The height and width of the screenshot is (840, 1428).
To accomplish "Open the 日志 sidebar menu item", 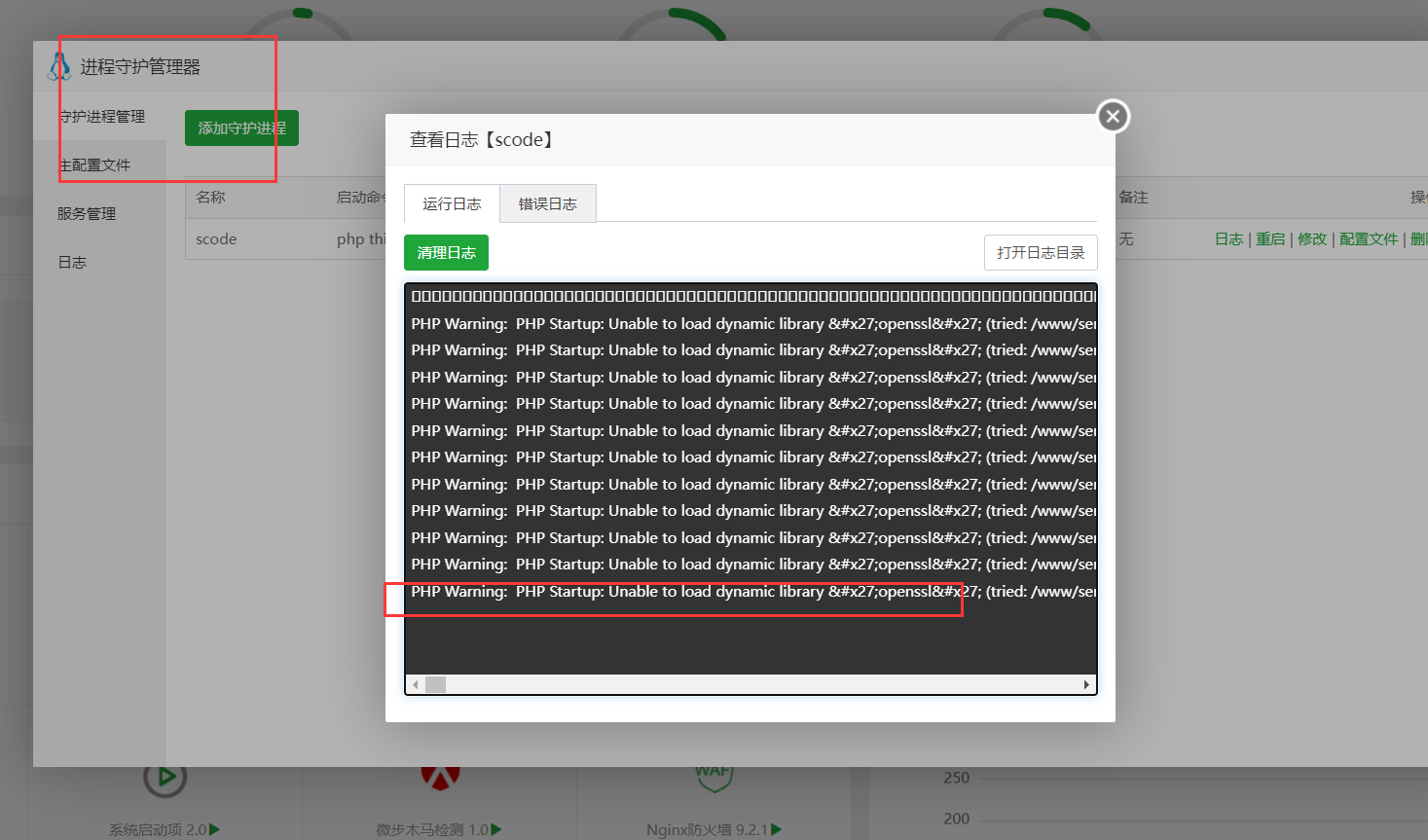I will [100, 262].
